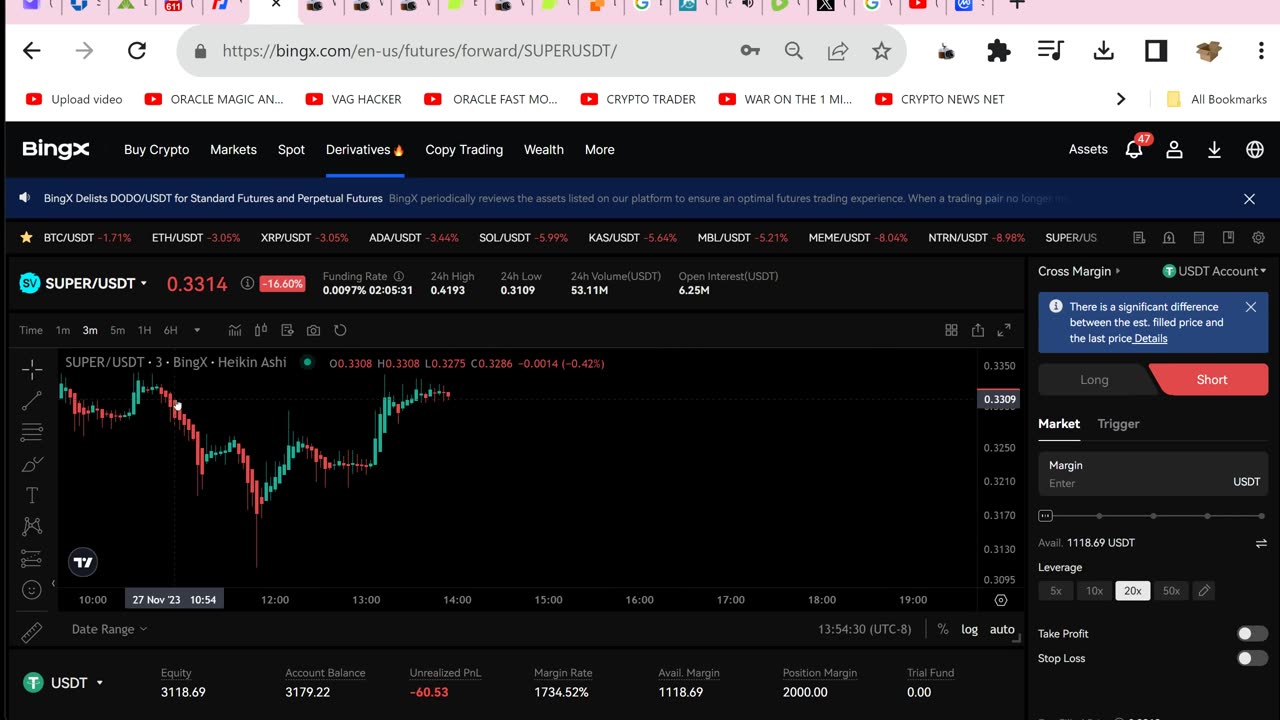Viewport: 1280px width, 720px height.
Task: Open Details link in price warning
Action: point(1151,339)
